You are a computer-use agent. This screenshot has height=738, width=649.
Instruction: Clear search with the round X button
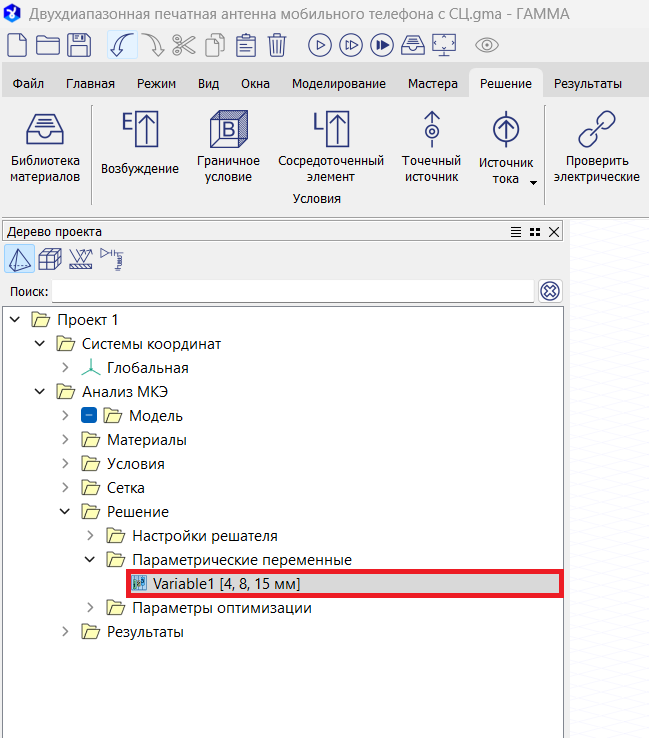[550, 291]
